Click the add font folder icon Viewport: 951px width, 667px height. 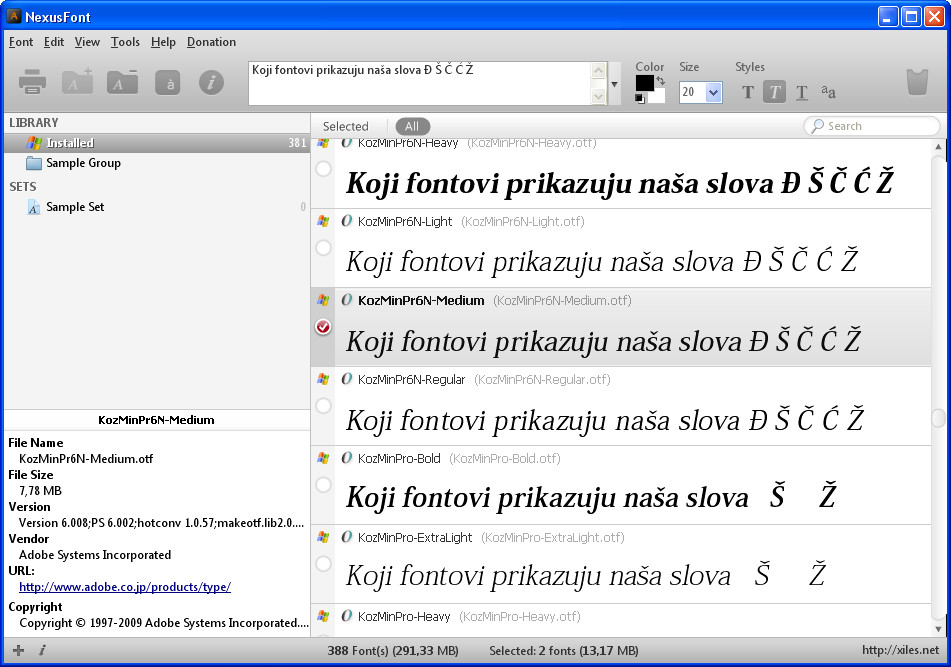tap(77, 83)
